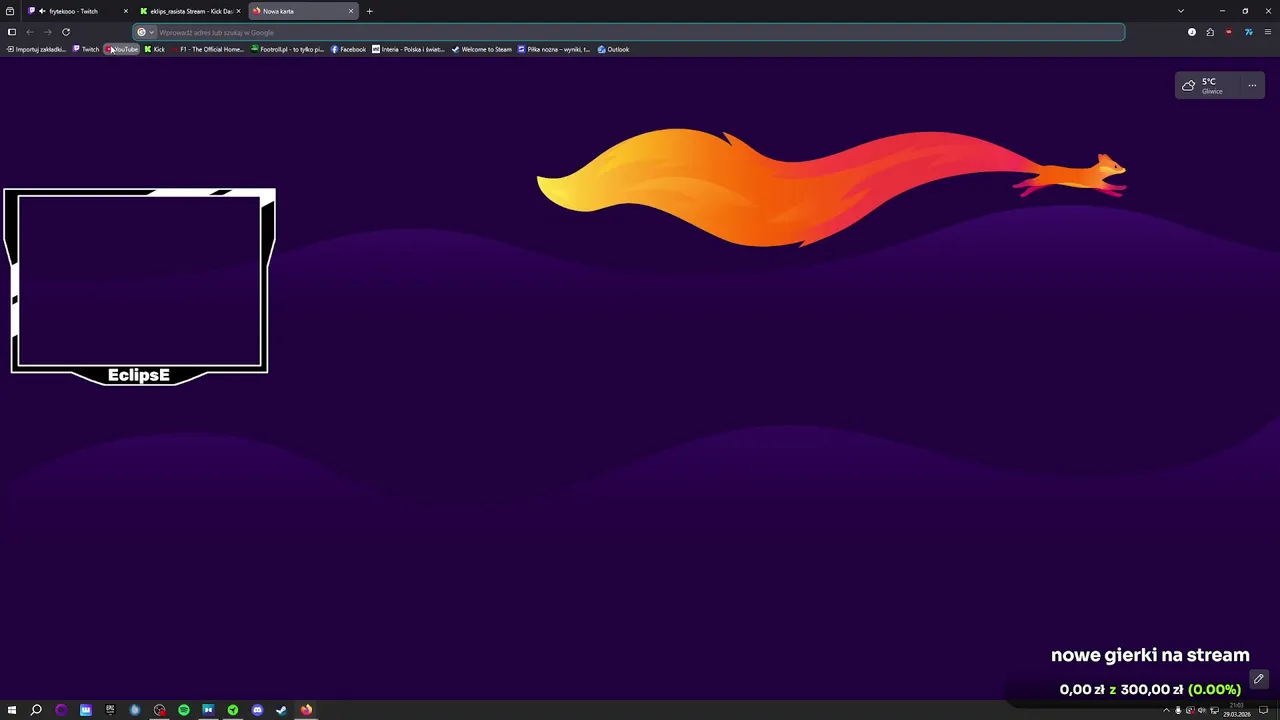1280x720 pixels.
Task: Click the pencil customize new tab icon
Action: pos(1259,679)
